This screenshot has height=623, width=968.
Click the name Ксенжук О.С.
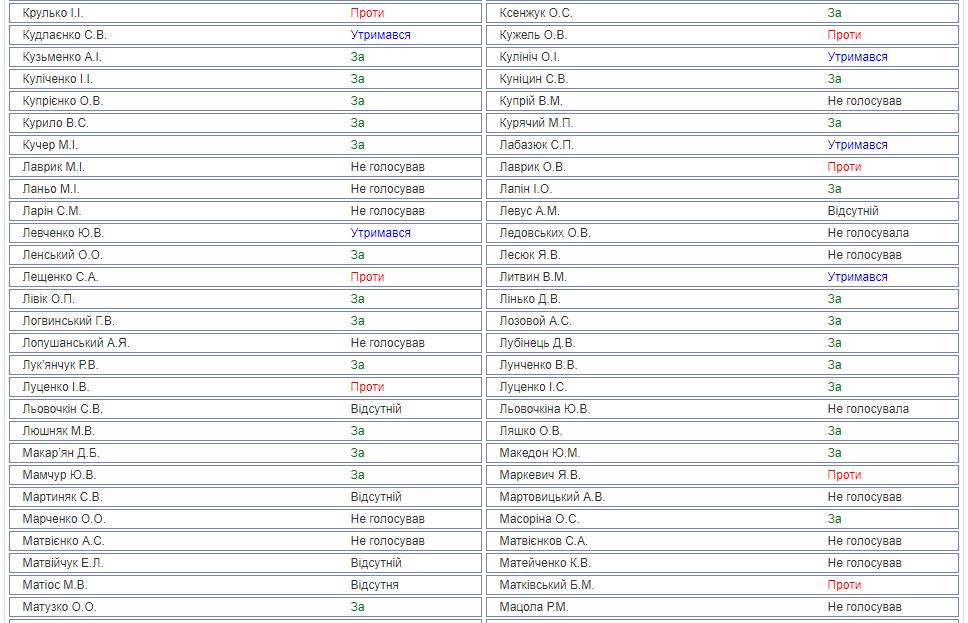click(x=536, y=13)
